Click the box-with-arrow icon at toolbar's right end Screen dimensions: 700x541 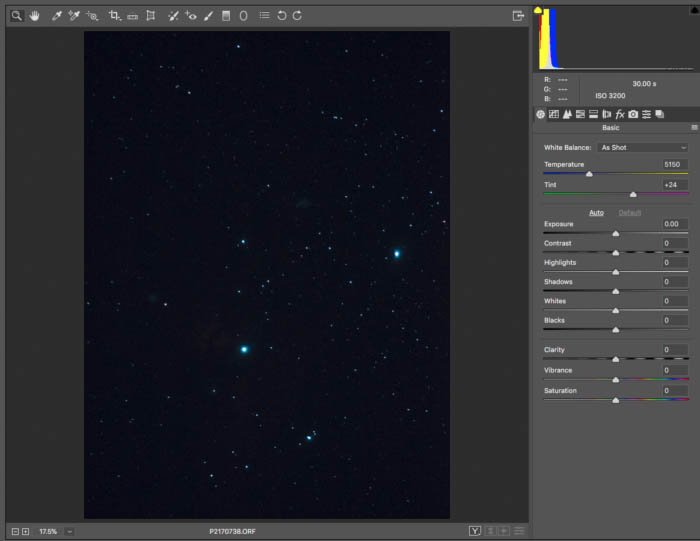tap(518, 16)
